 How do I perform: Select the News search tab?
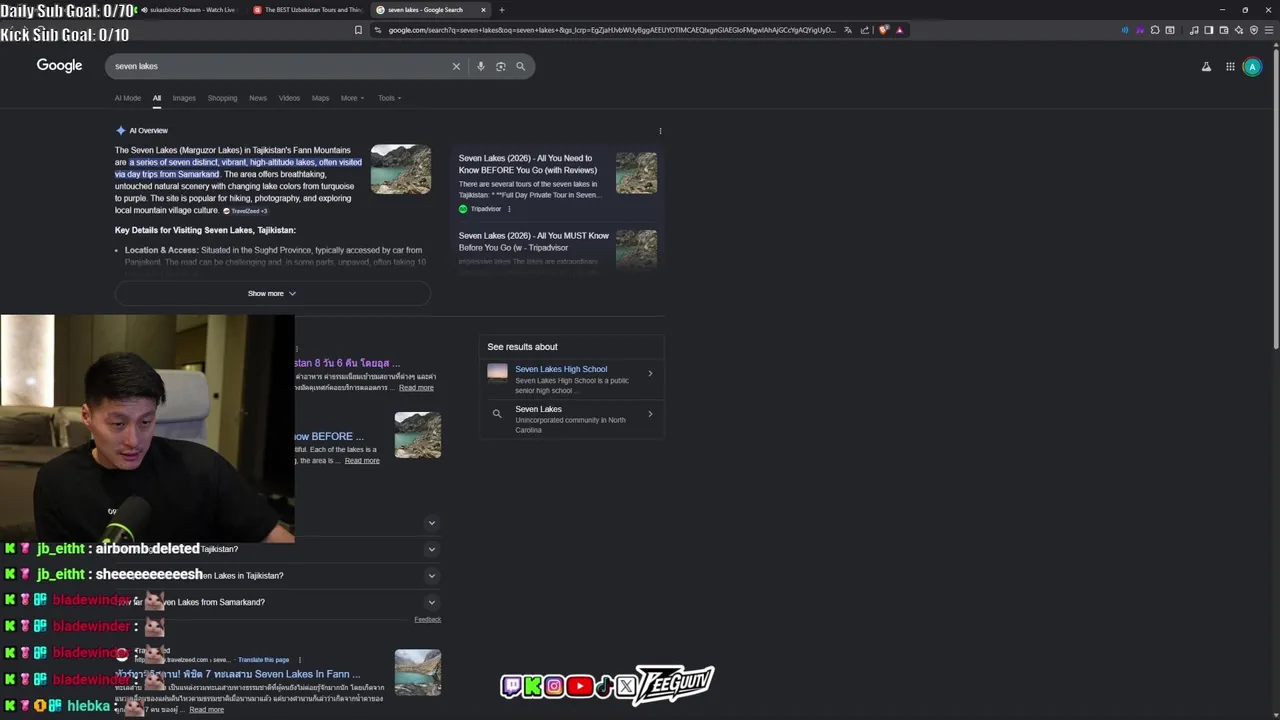tap(258, 98)
